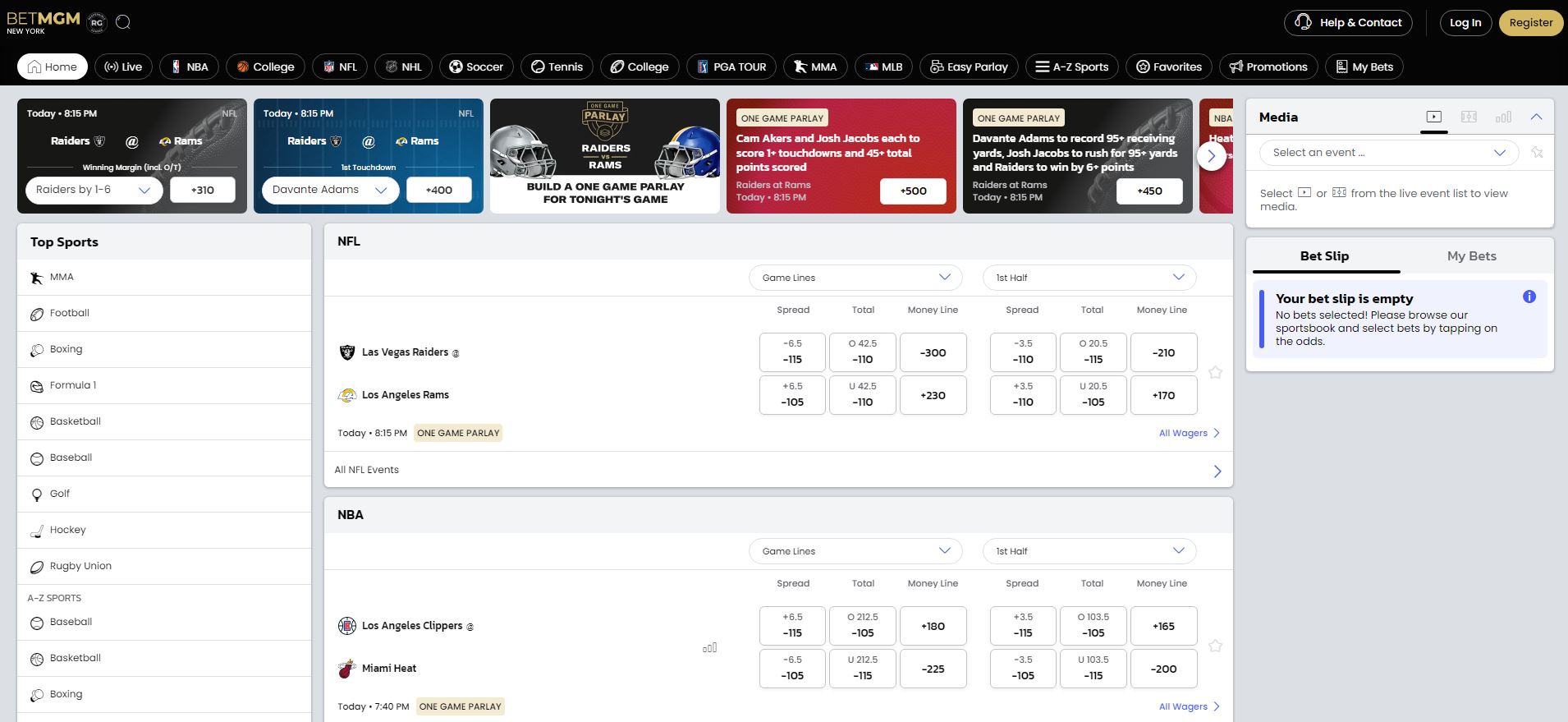Open the RG responsible gaming badge
Image resolution: width=1568 pixels, height=722 pixels.
click(97, 22)
